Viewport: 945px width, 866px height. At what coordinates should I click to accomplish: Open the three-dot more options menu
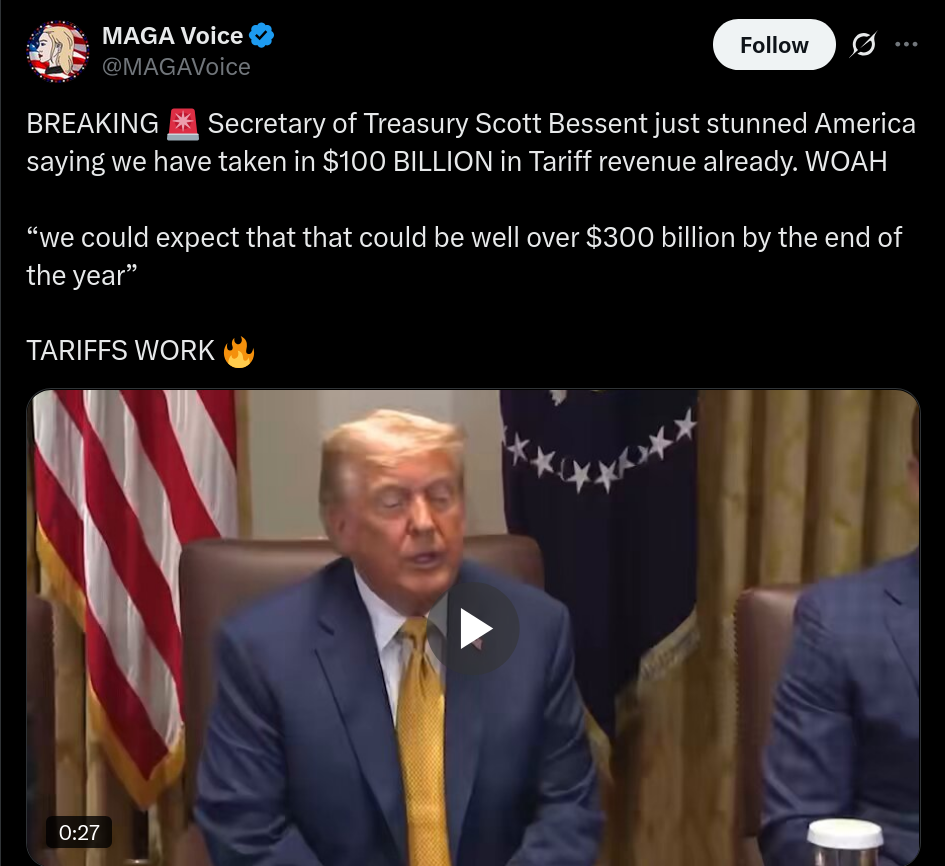906,44
